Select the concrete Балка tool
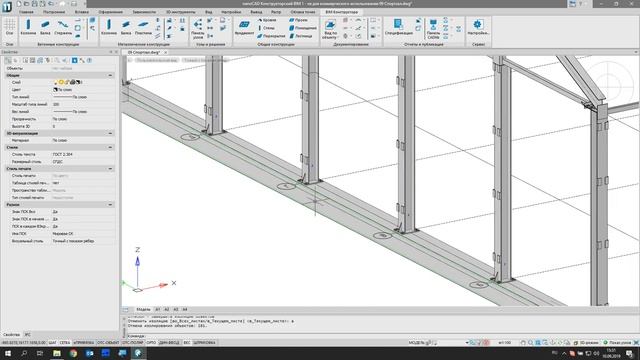This screenshot has height=360, width=640. (x=45, y=27)
